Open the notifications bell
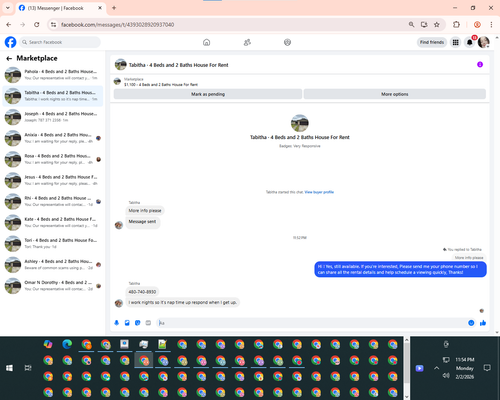 [470, 42]
